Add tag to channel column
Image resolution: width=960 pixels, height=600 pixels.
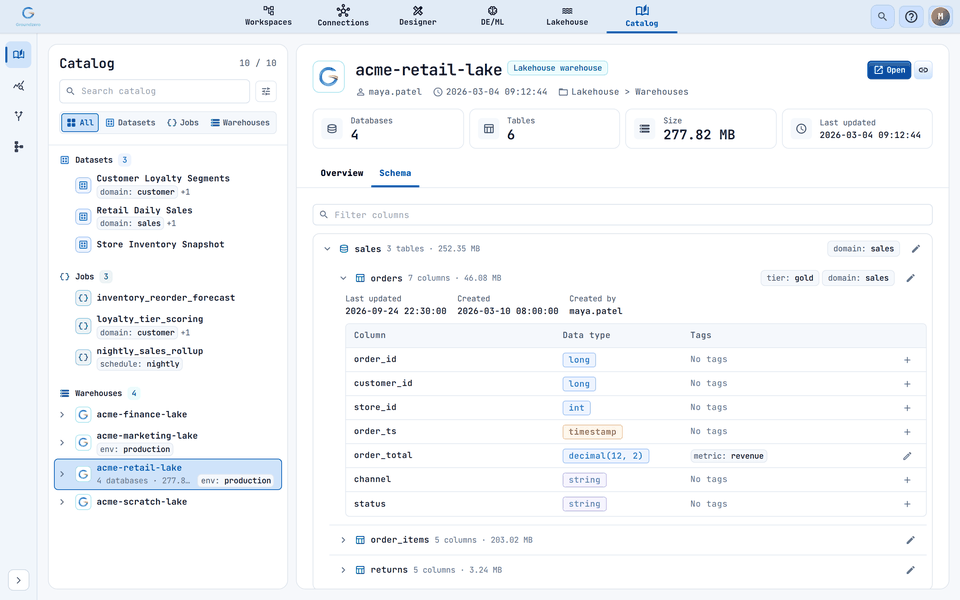(x=907, y=480)
